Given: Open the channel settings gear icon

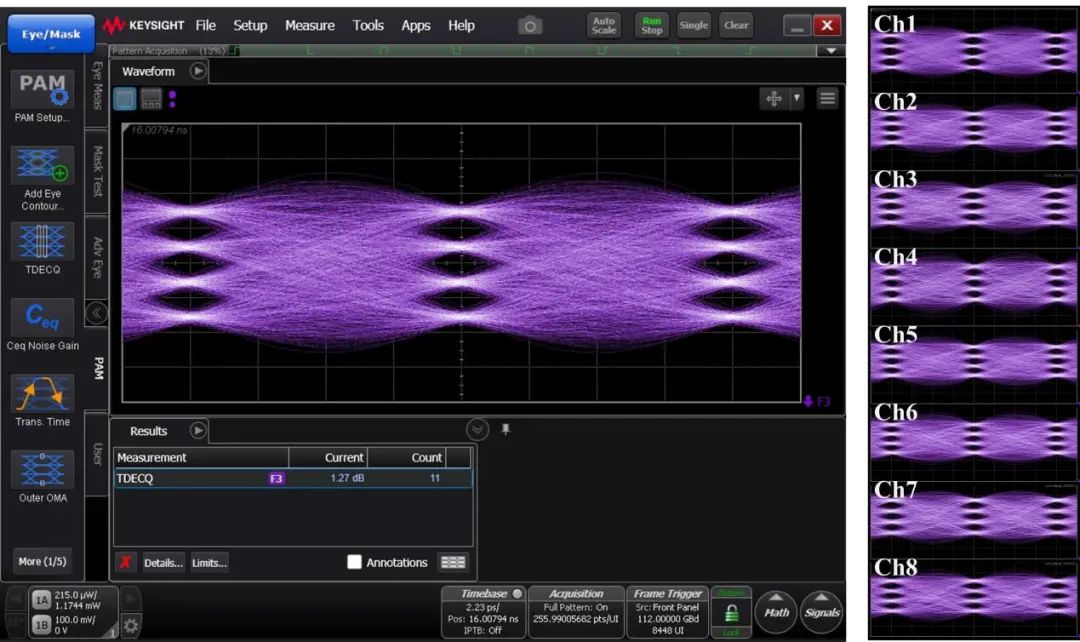Looking at the screenshot, I should [131, 626].
